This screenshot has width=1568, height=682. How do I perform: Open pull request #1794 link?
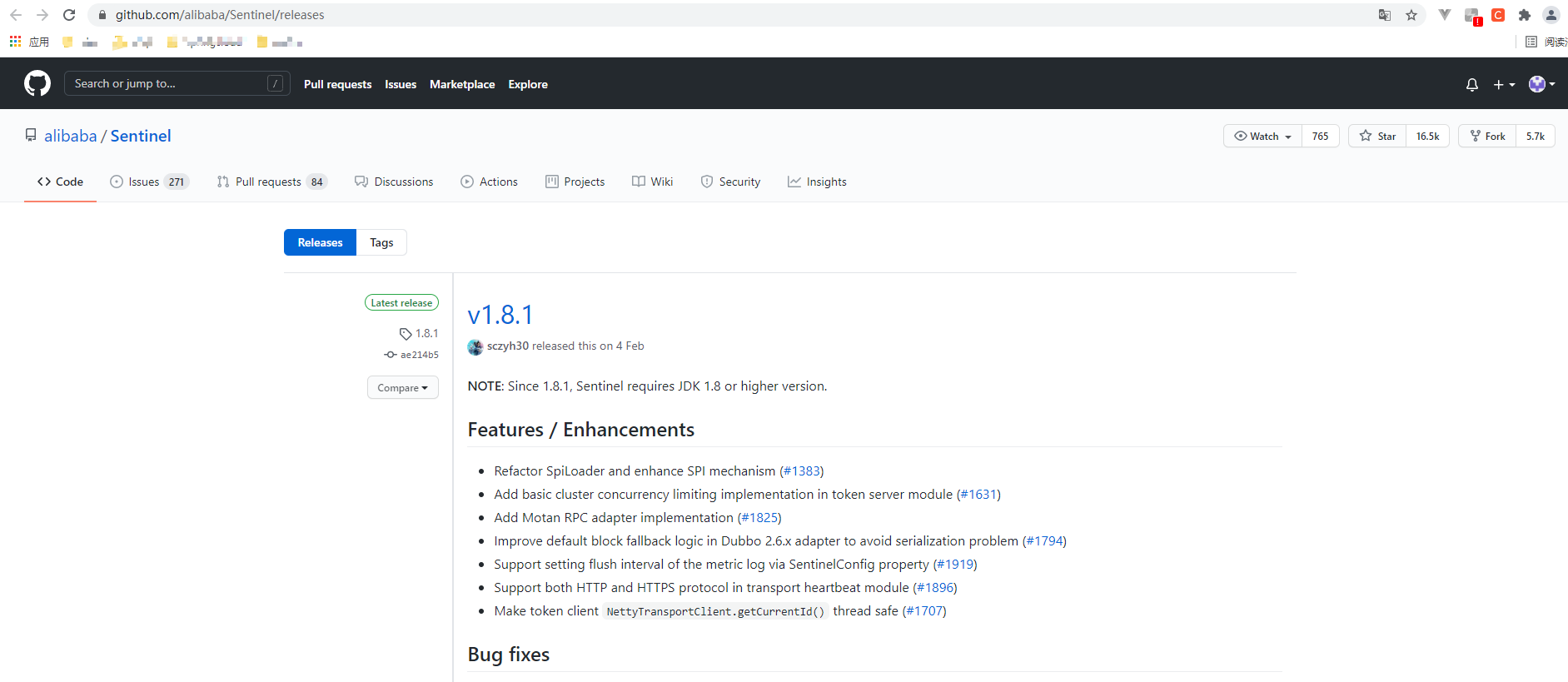(x=1044, y=541)
